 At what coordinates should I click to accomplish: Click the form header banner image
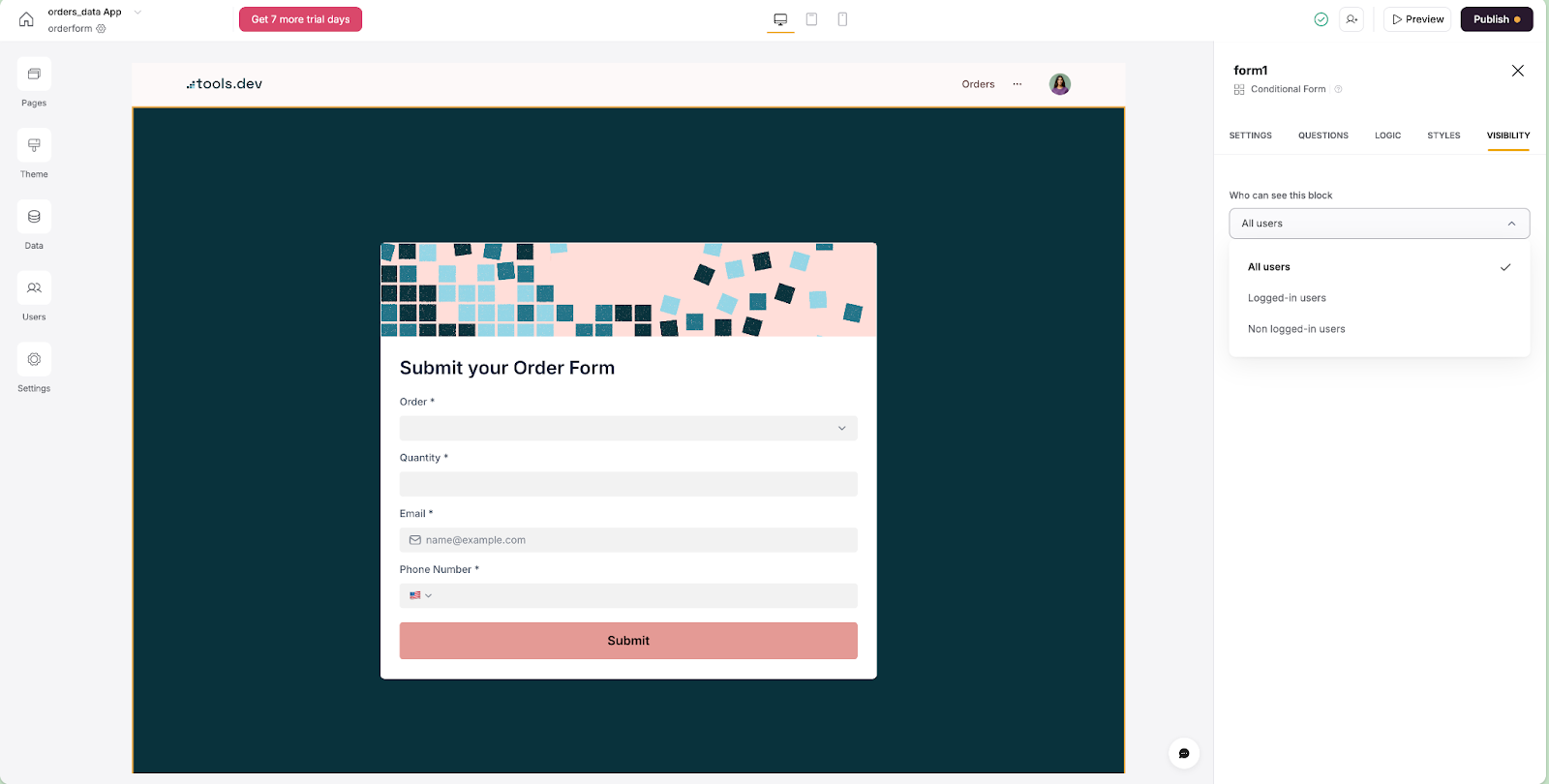pyautogui.click(x=628, y=289)
